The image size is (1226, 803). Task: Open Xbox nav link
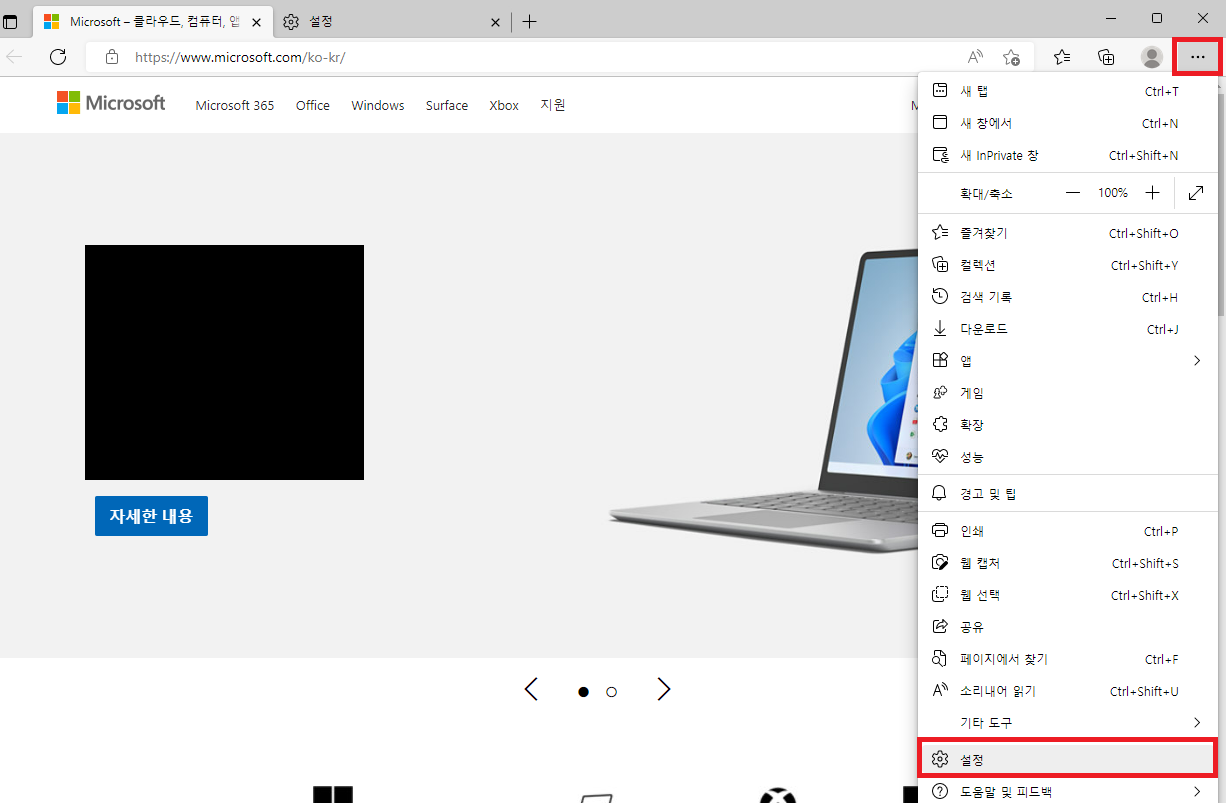click(x=504, y=105)
